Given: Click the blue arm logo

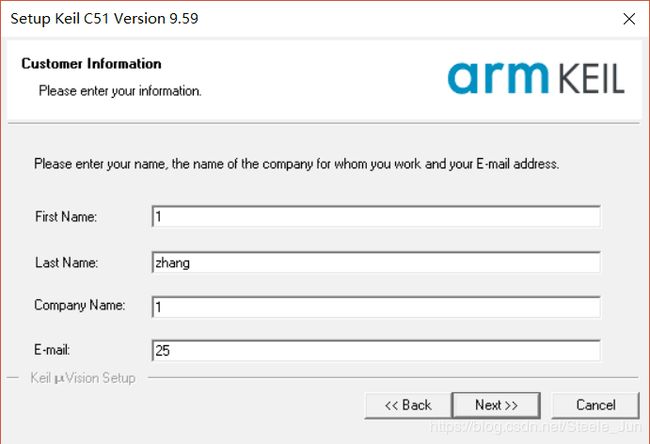Looking at the screenshot, I should (498, 78).
